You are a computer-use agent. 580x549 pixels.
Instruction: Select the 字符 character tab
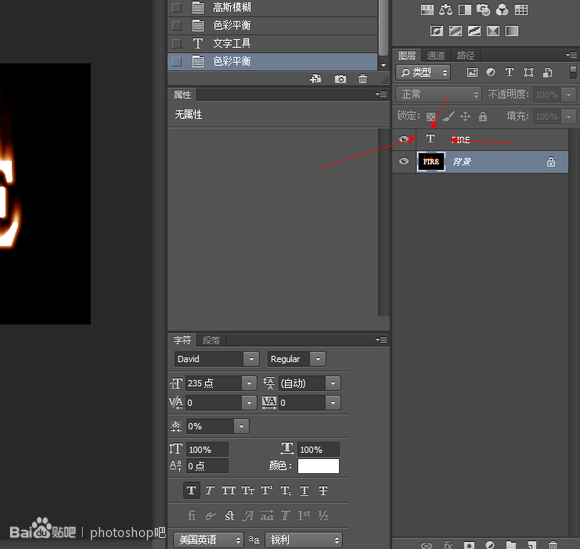click(182, 340)
